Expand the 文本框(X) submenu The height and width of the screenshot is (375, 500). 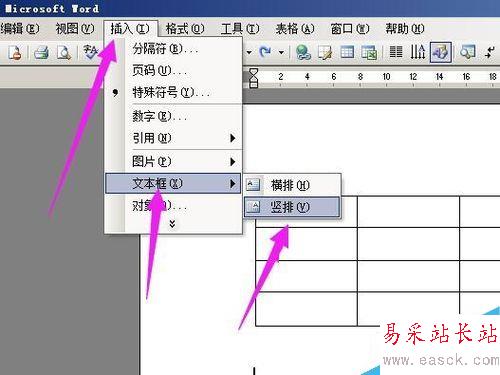[233, 183]
